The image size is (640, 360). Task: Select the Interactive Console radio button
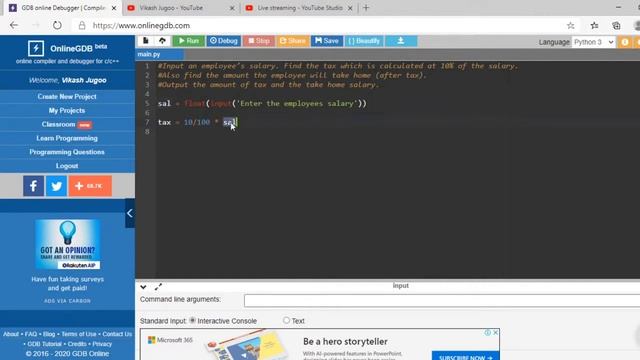pyautogui.click(x=193, y=321)
